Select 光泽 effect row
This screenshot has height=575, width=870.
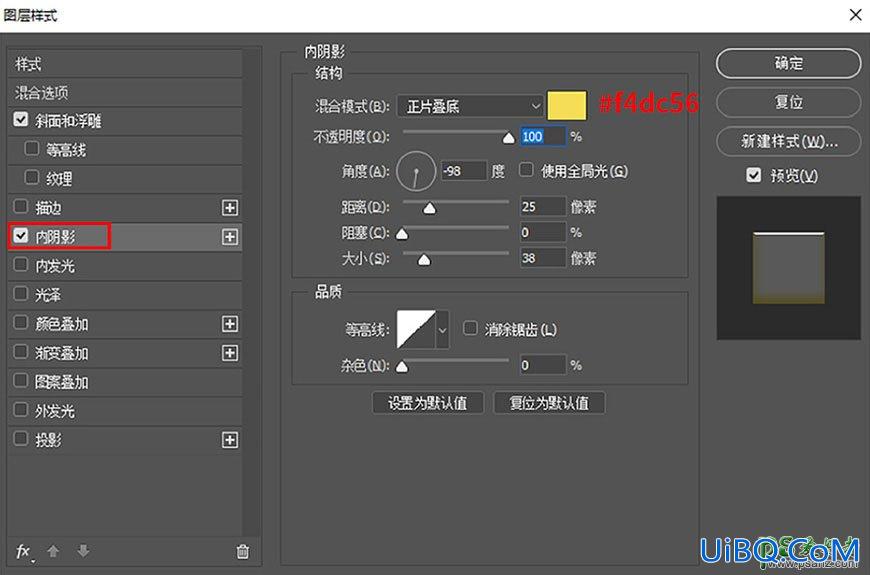pos(125,295)
